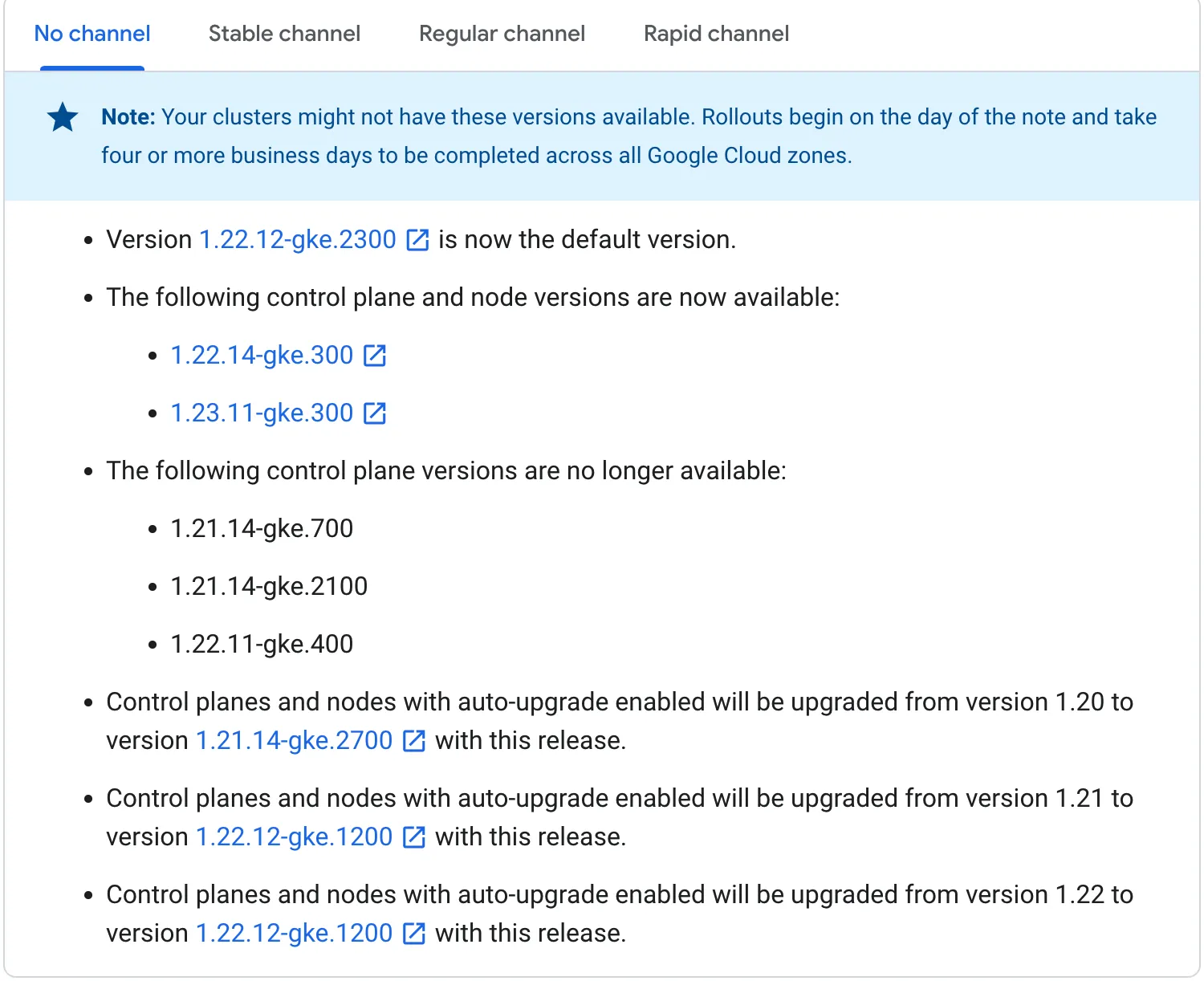Click external-link icon in the version 1.21 upgrade bullet
1204x981 pixels.
click(413, 837)
